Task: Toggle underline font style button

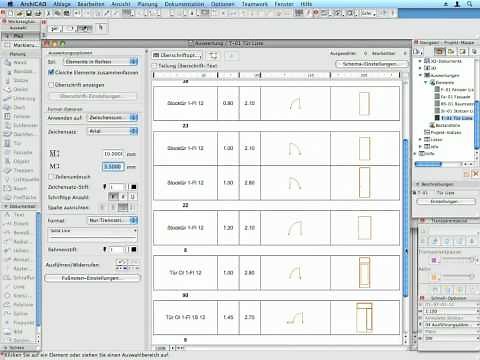Action: pyautogui.click(x=132, y=197)
